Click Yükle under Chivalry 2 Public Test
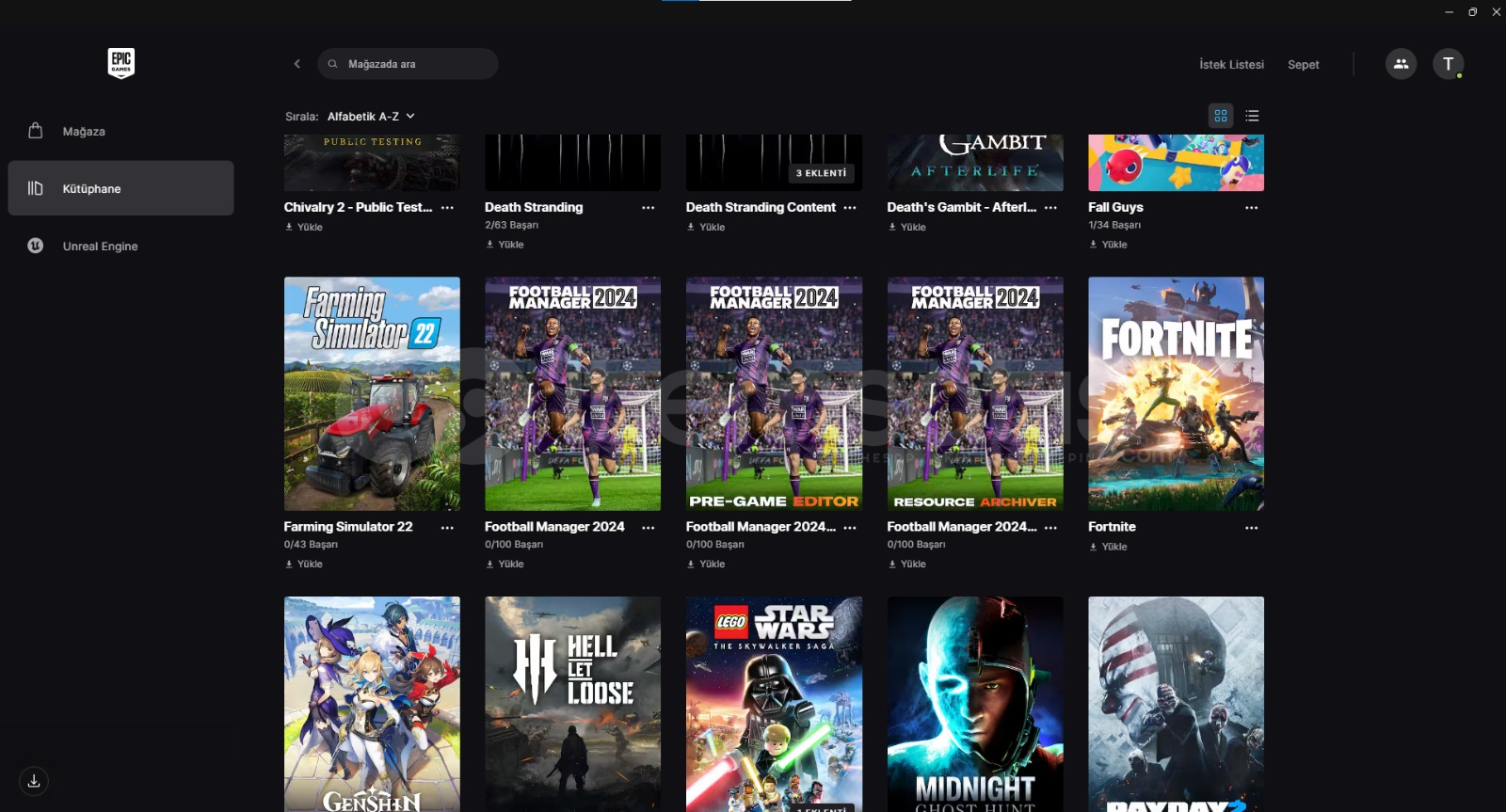1506x812 pixels. (x=304, y=227)
